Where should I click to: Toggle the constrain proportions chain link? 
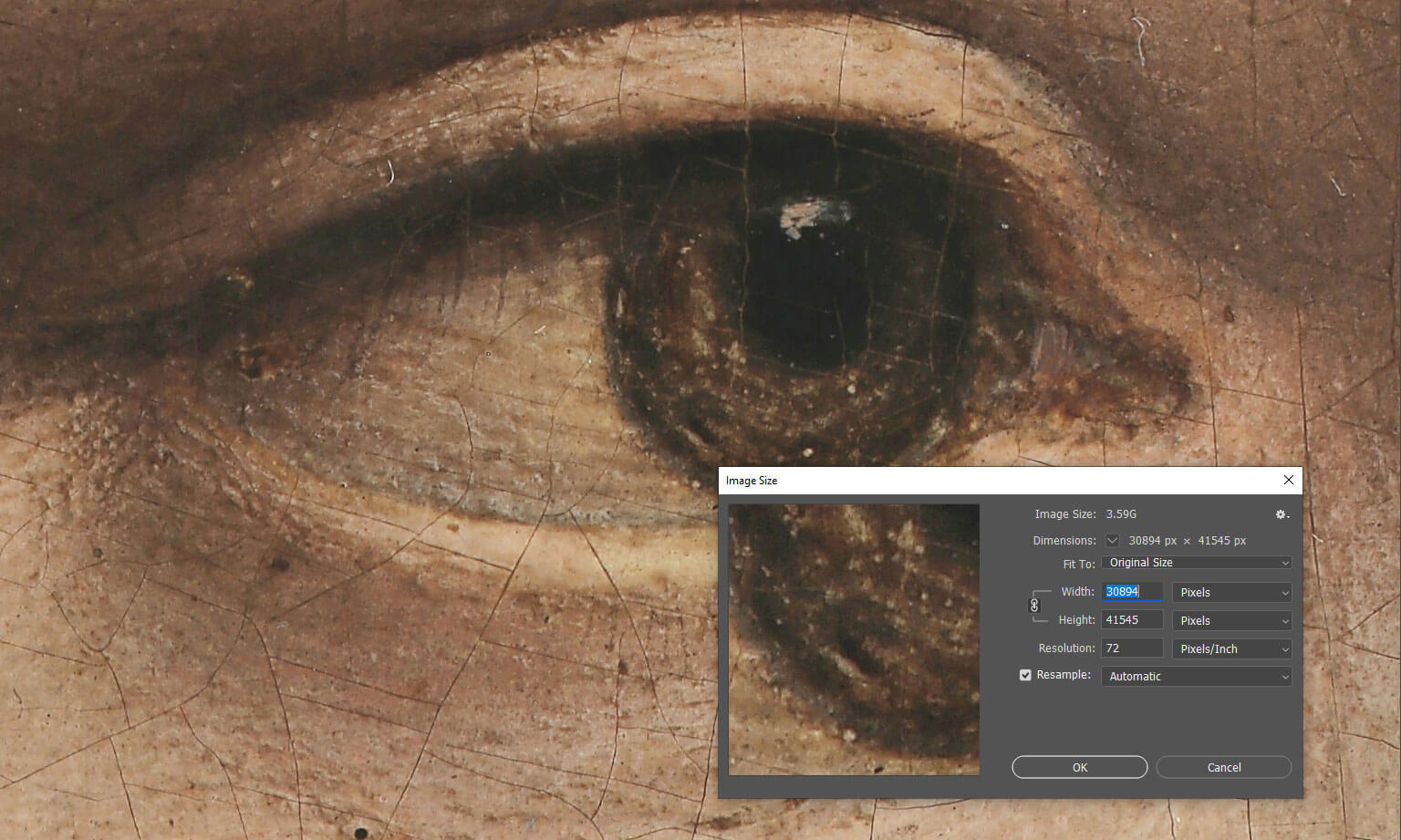pyautogui.click(x=1034, y=606)
